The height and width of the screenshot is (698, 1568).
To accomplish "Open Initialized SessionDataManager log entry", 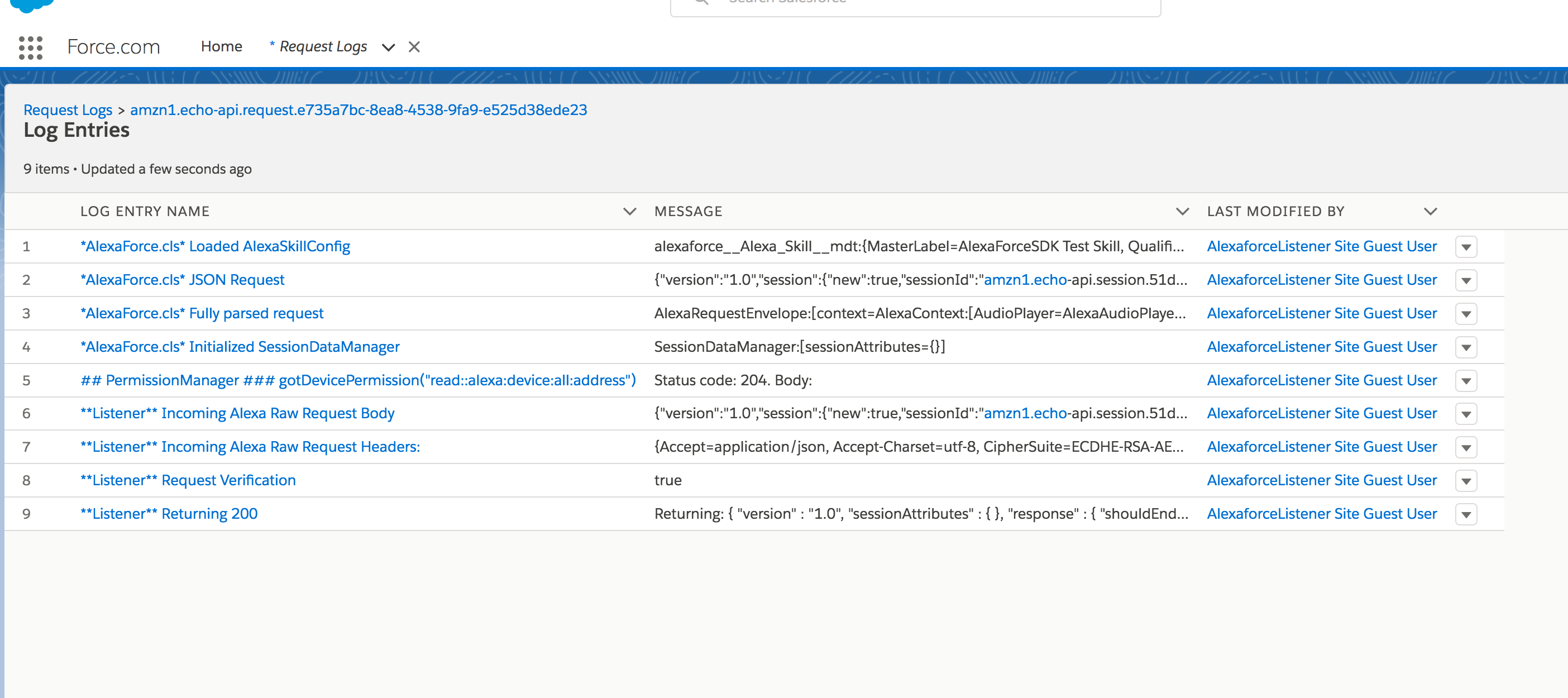I will click(240, 346).
